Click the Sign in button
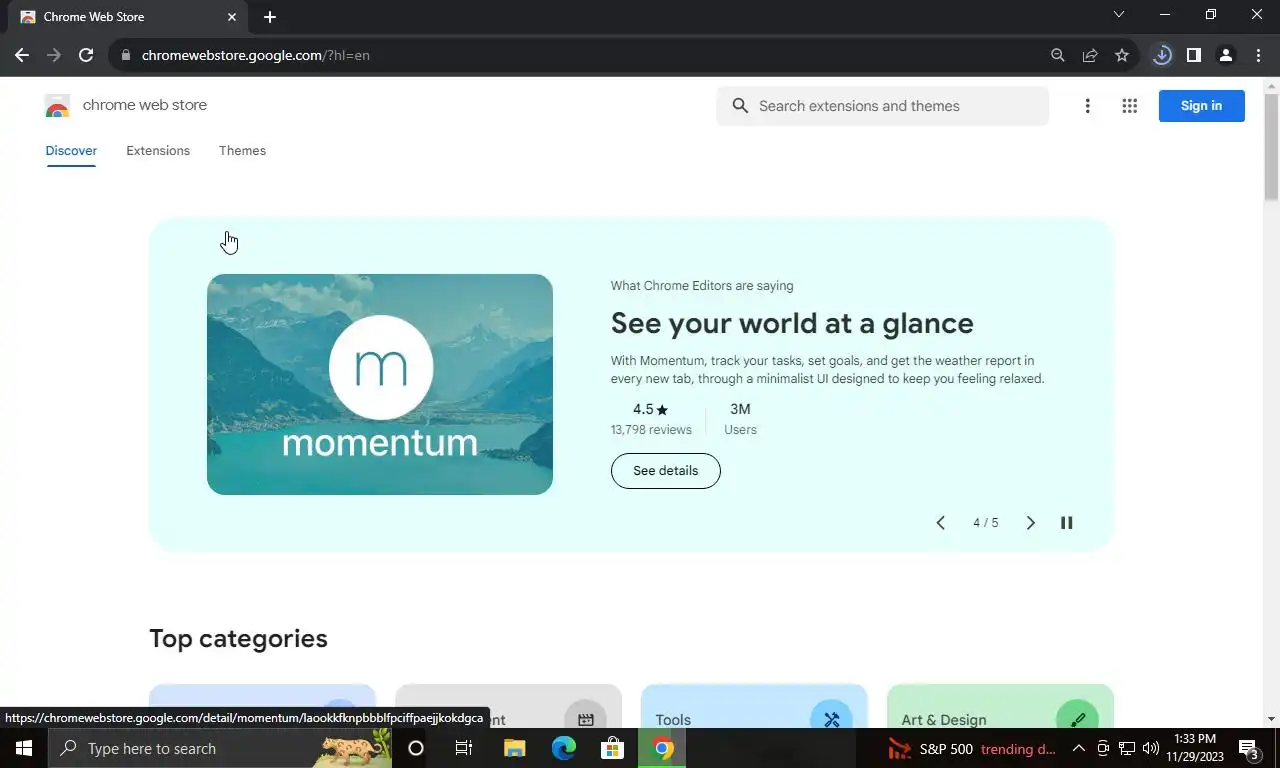 tap(1201, 106)
